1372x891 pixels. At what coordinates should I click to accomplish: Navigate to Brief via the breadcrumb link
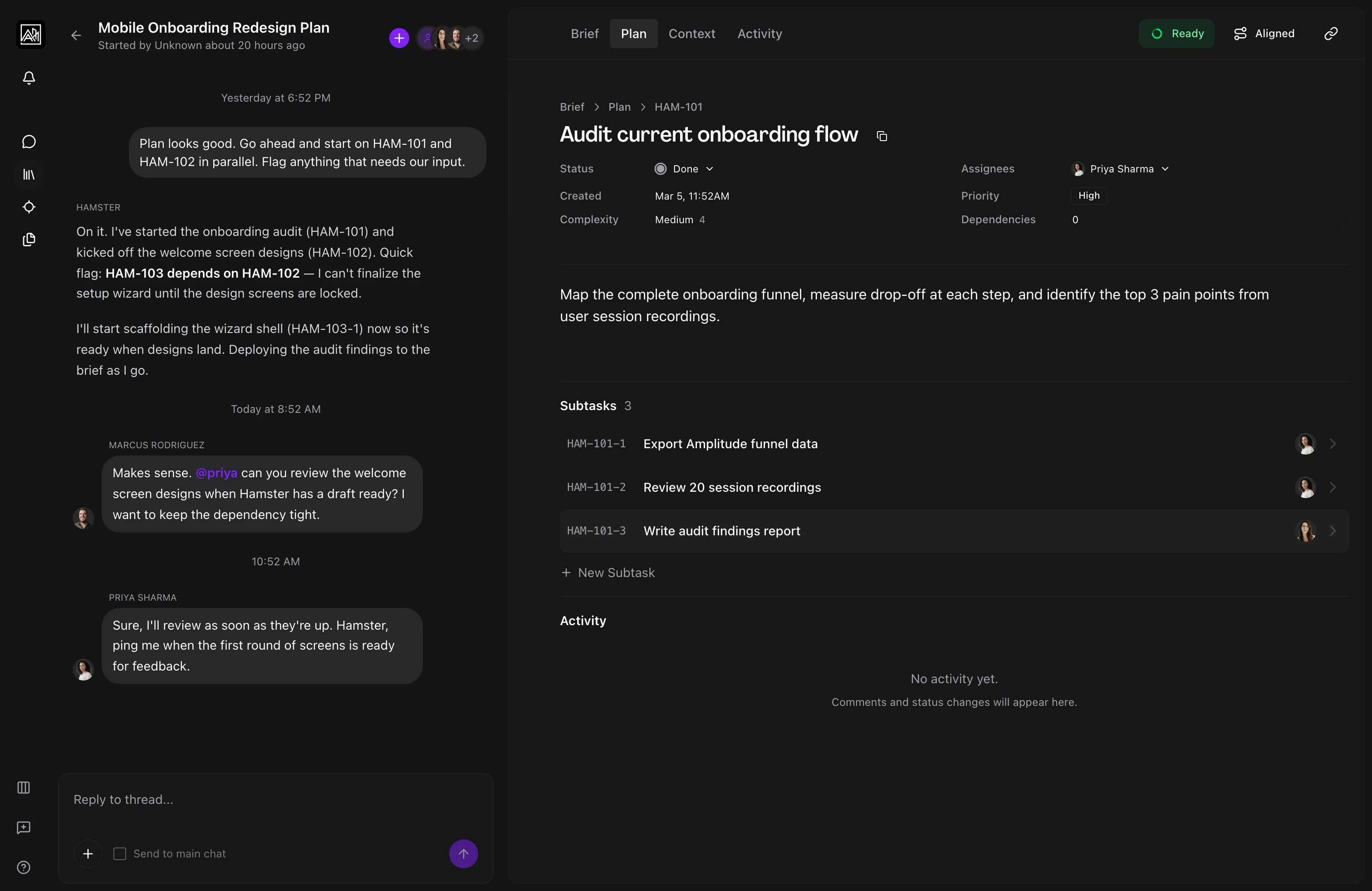[x=572, y=107]
